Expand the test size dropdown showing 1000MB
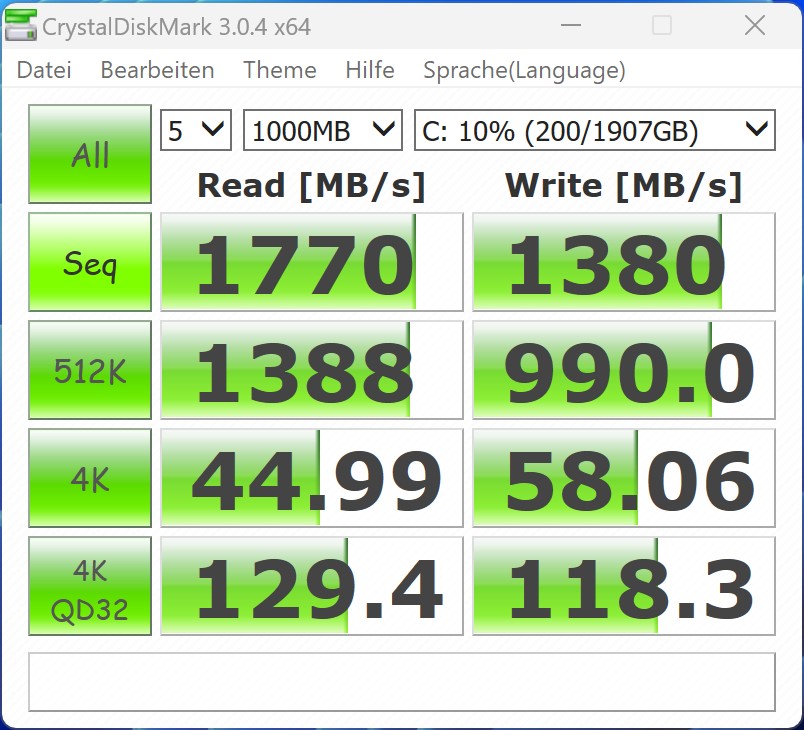804x730 pixels. coord(323,130)
